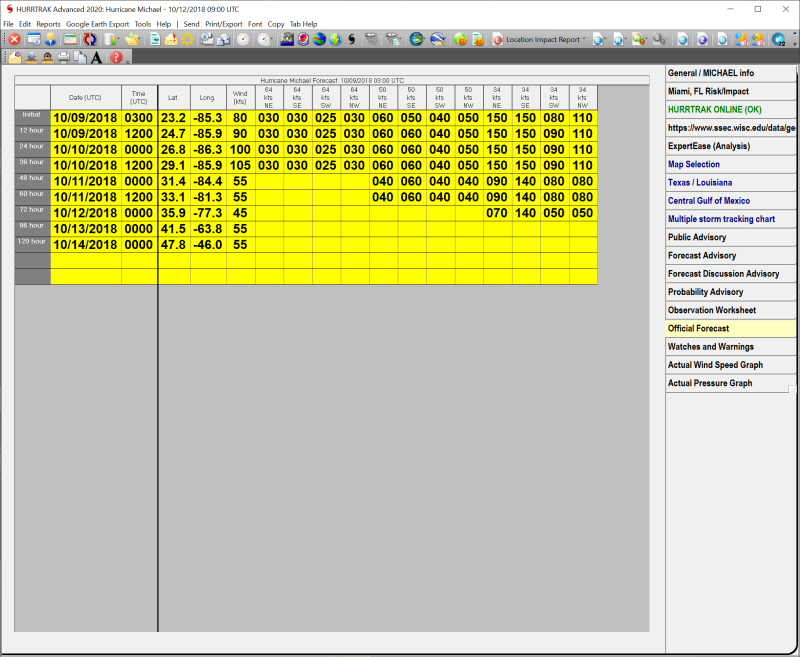
Task: Click the open folder toolbar icon
Action: 131,40
